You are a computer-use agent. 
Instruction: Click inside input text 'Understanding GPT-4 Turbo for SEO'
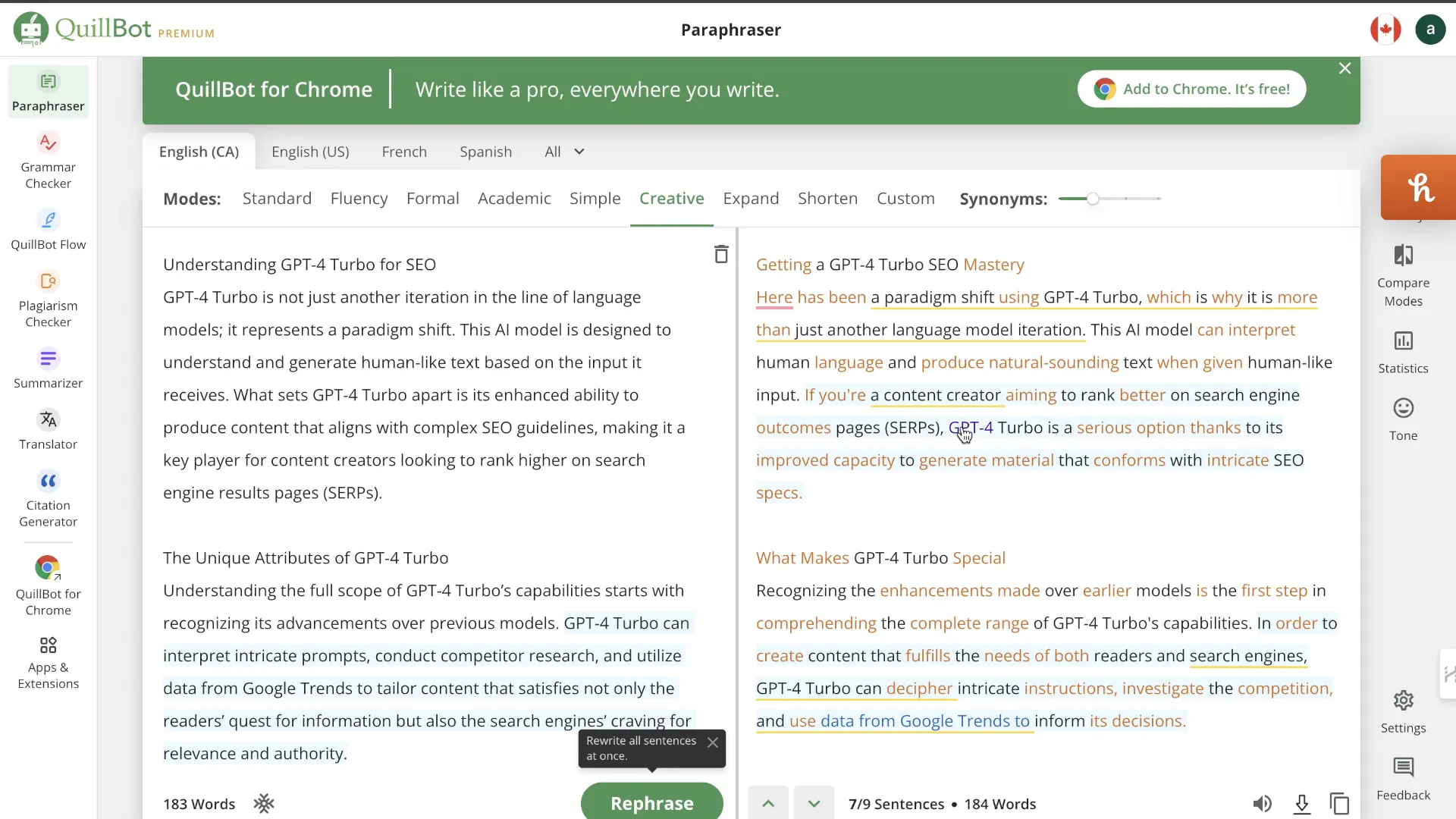point(300,265)
